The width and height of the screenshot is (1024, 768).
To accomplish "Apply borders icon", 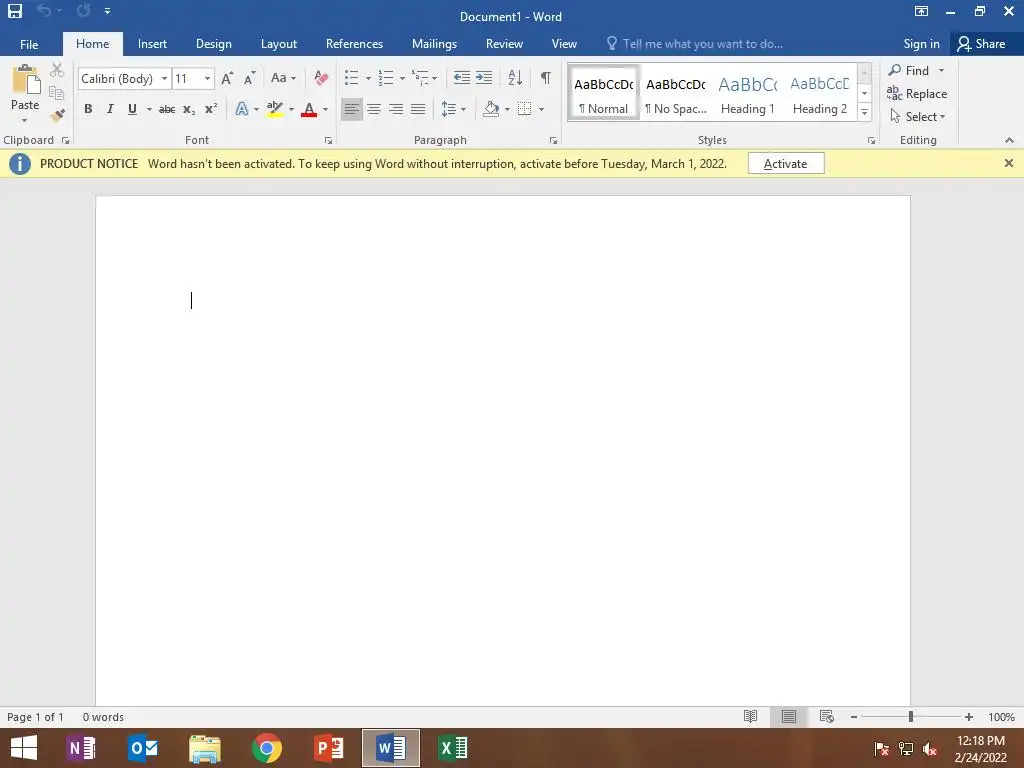I will pos(524,109).
